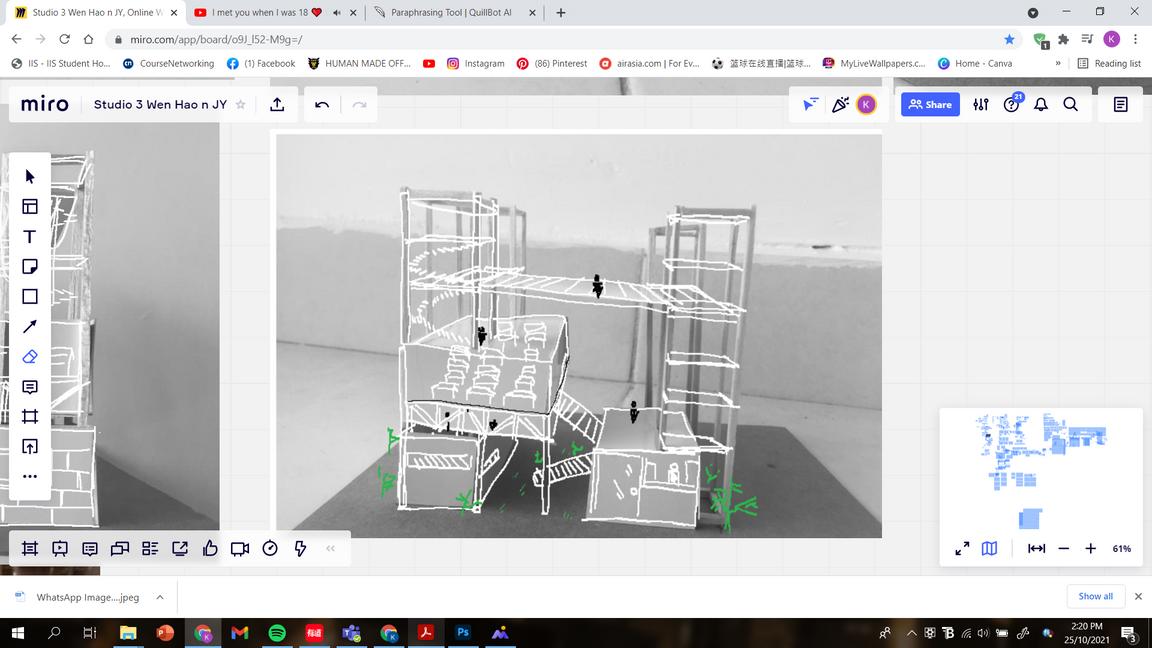The width and height of the screenshot is (1152, 648).
Task: Open screen sharing in bottom toolbar
Action: click(180, 549)
